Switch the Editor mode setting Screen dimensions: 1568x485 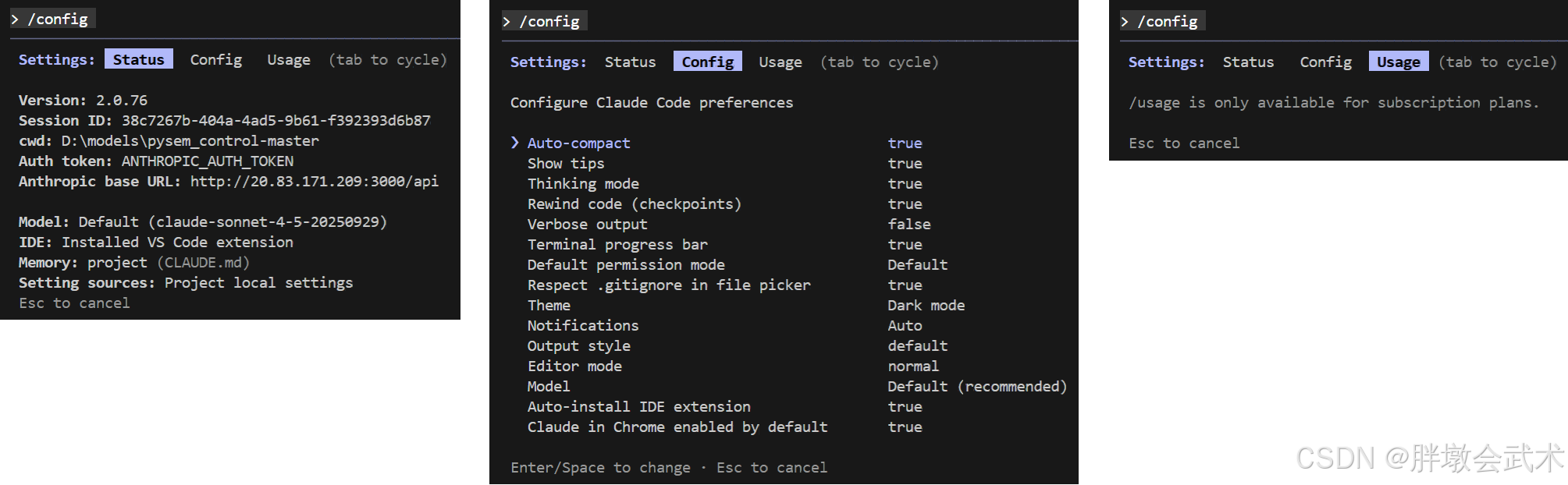(x=574, y=366)
